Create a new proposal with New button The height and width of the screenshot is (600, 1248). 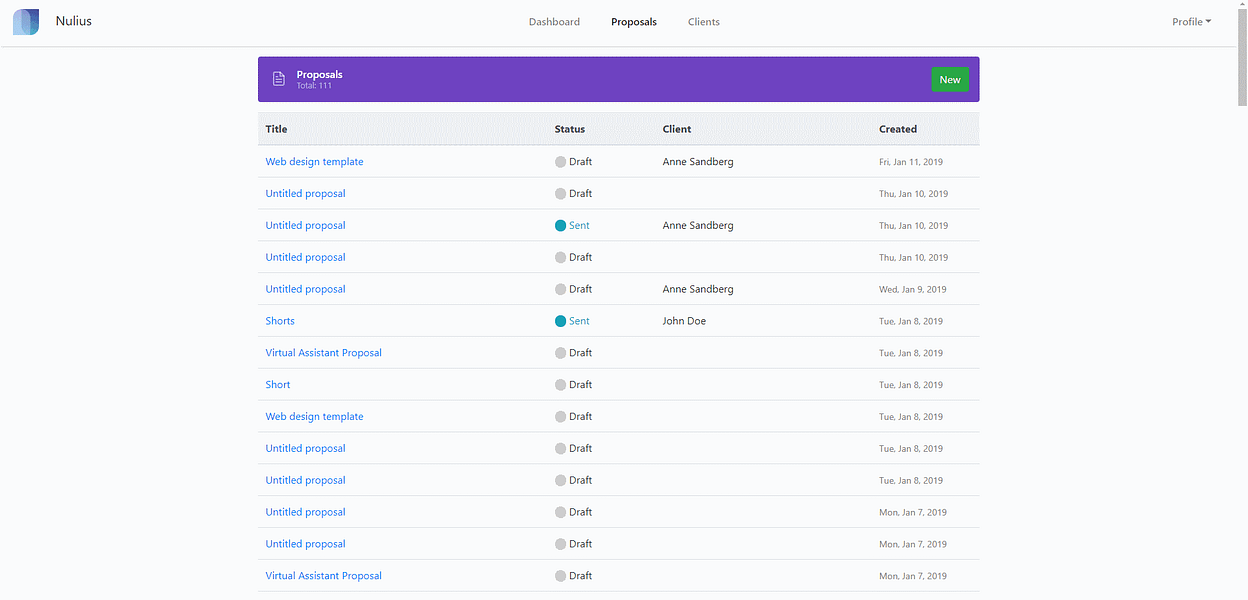[x=950, y=80]
